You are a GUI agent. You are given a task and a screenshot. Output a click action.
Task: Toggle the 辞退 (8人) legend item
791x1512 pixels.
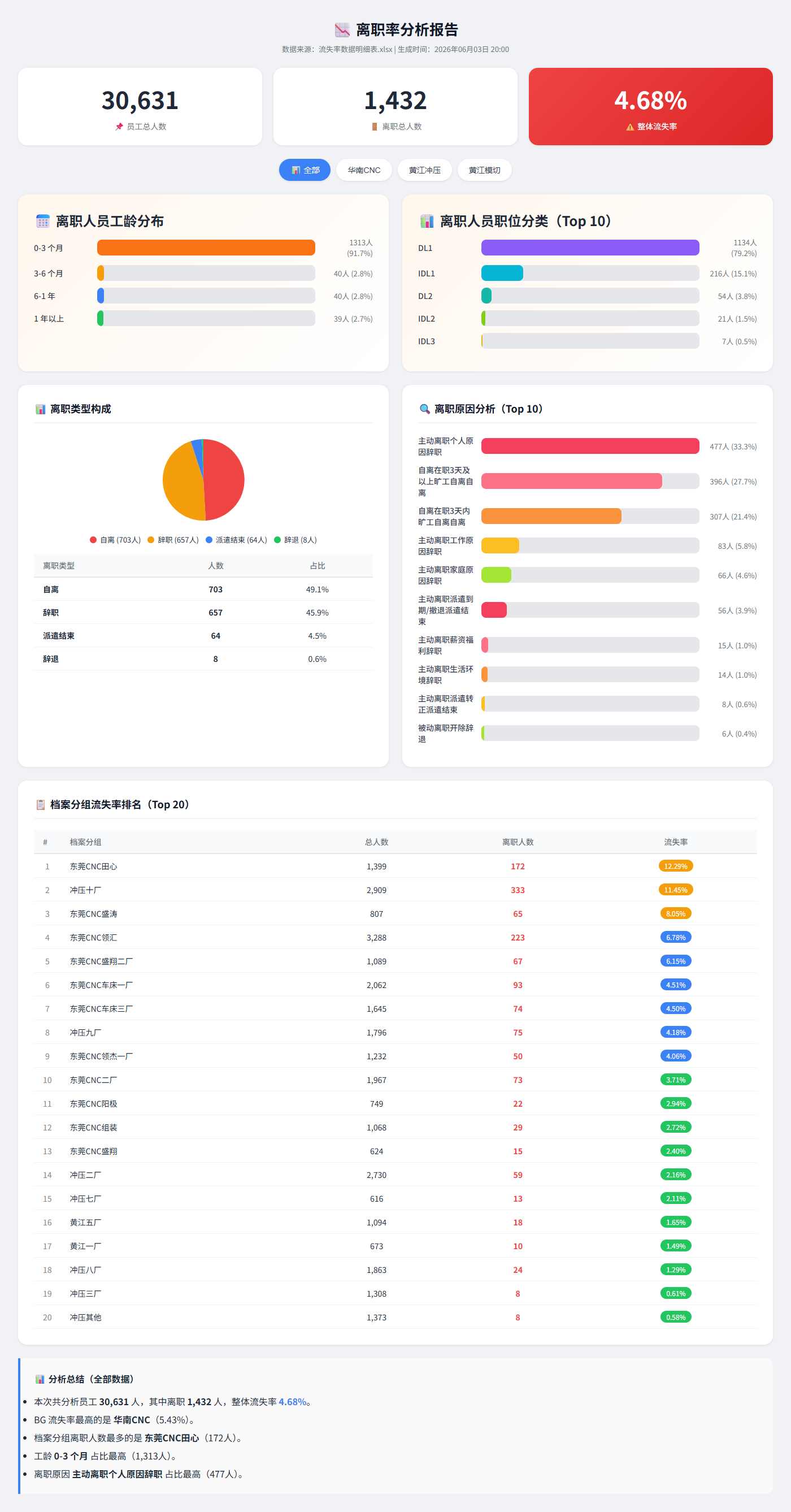(x=295, y=540)
